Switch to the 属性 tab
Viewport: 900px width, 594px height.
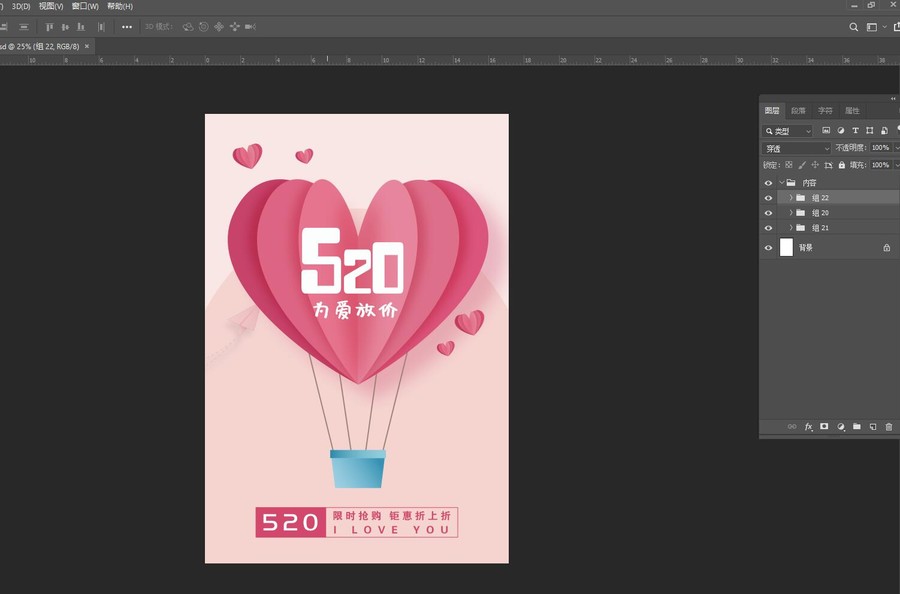(x=852, y=111)
